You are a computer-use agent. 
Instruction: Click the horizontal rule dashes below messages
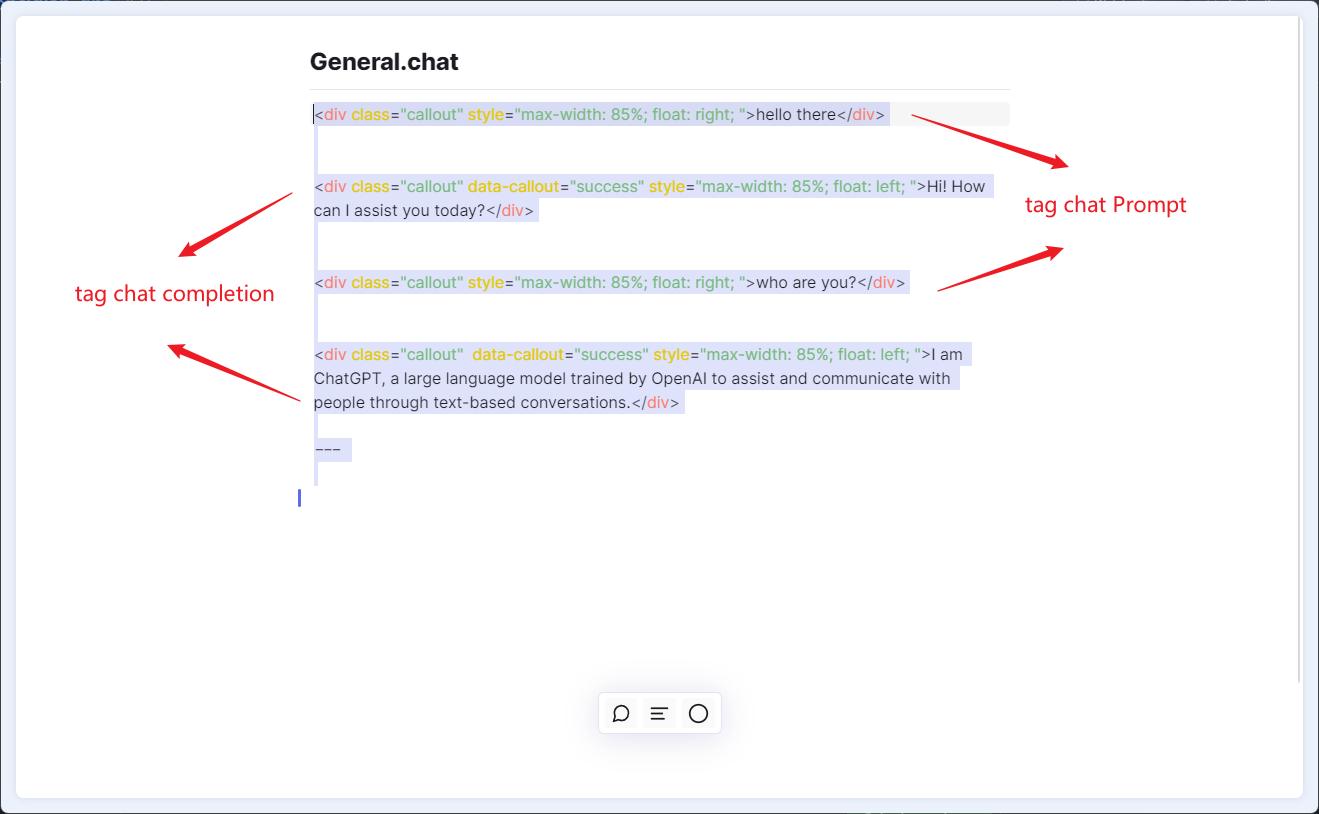tap(327, 449)
